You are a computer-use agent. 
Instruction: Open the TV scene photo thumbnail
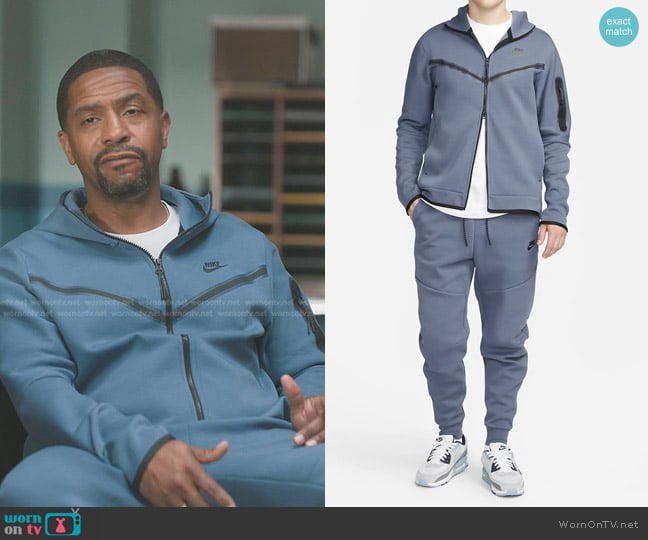(162, 253)
